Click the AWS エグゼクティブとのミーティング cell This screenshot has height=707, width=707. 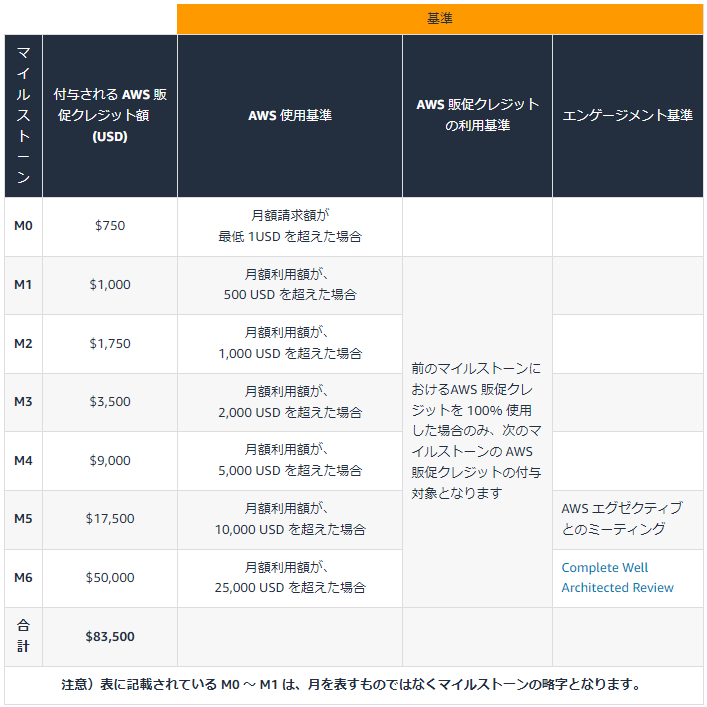pyautogui.click(x=628, y=519)
